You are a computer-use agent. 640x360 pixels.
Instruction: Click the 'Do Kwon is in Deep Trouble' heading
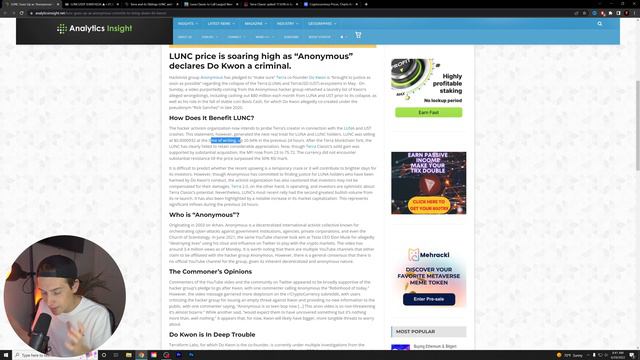pyautogui.click(x=212, y=335)
